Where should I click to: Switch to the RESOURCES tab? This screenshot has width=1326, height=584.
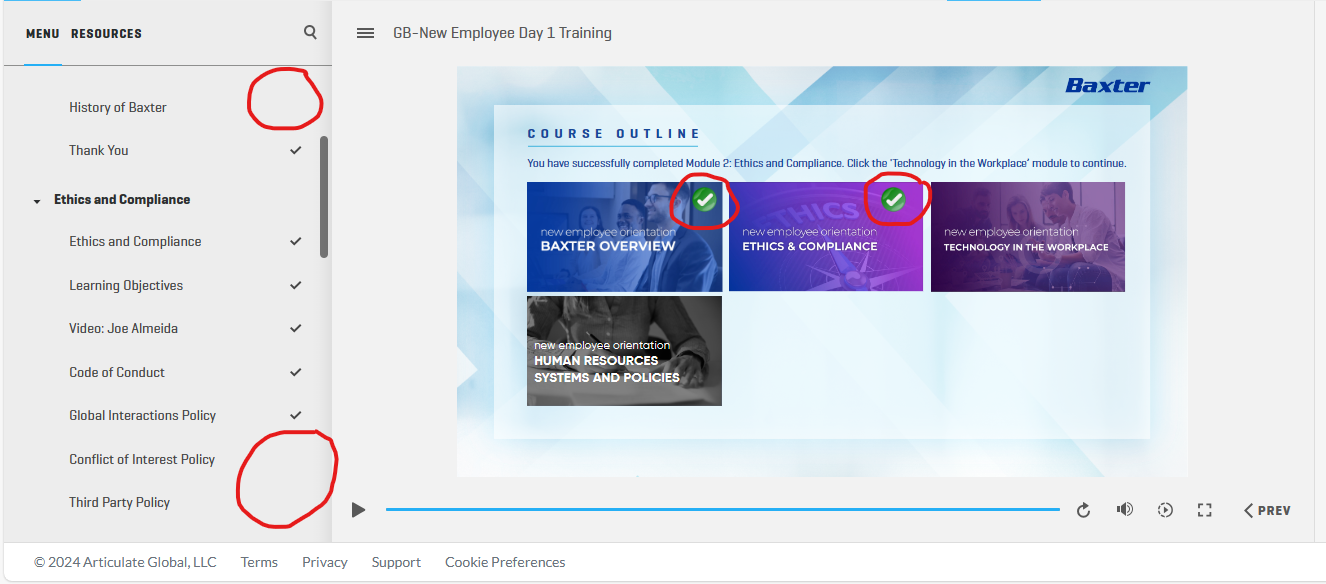(x=106, y=34)
